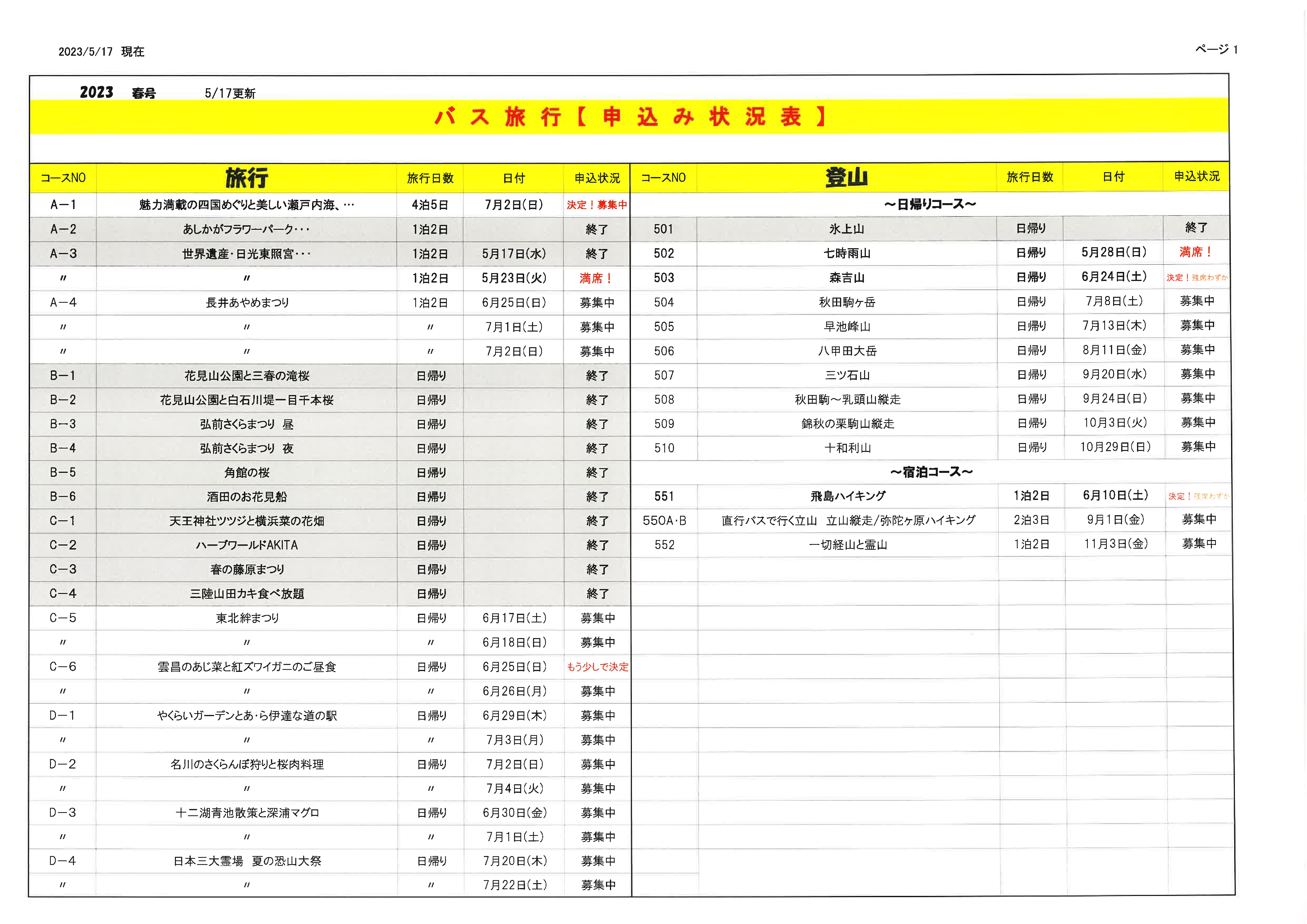Click the 5/17更新 update note
This screenshot has height=924, width=1307.
(230, 93)
